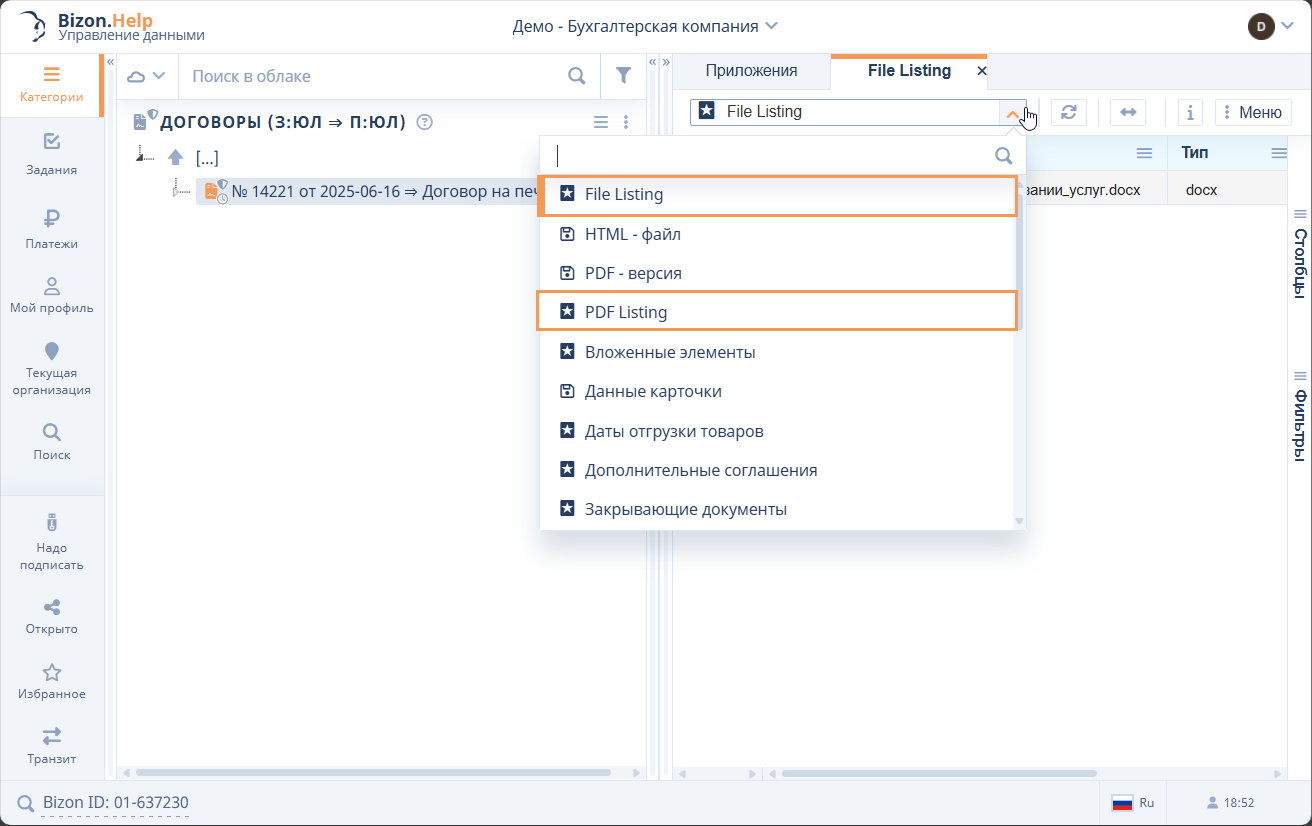Choose Вложенные элементы option

point(670,352)
